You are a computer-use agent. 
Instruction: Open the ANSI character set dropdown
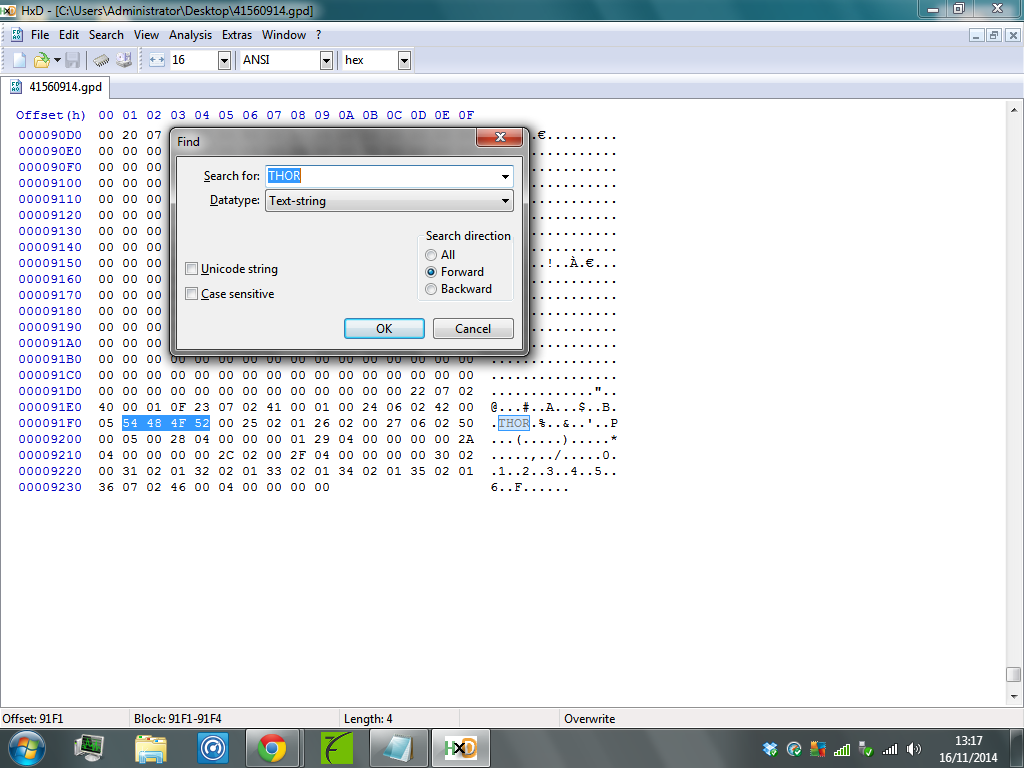coord(326,60)
